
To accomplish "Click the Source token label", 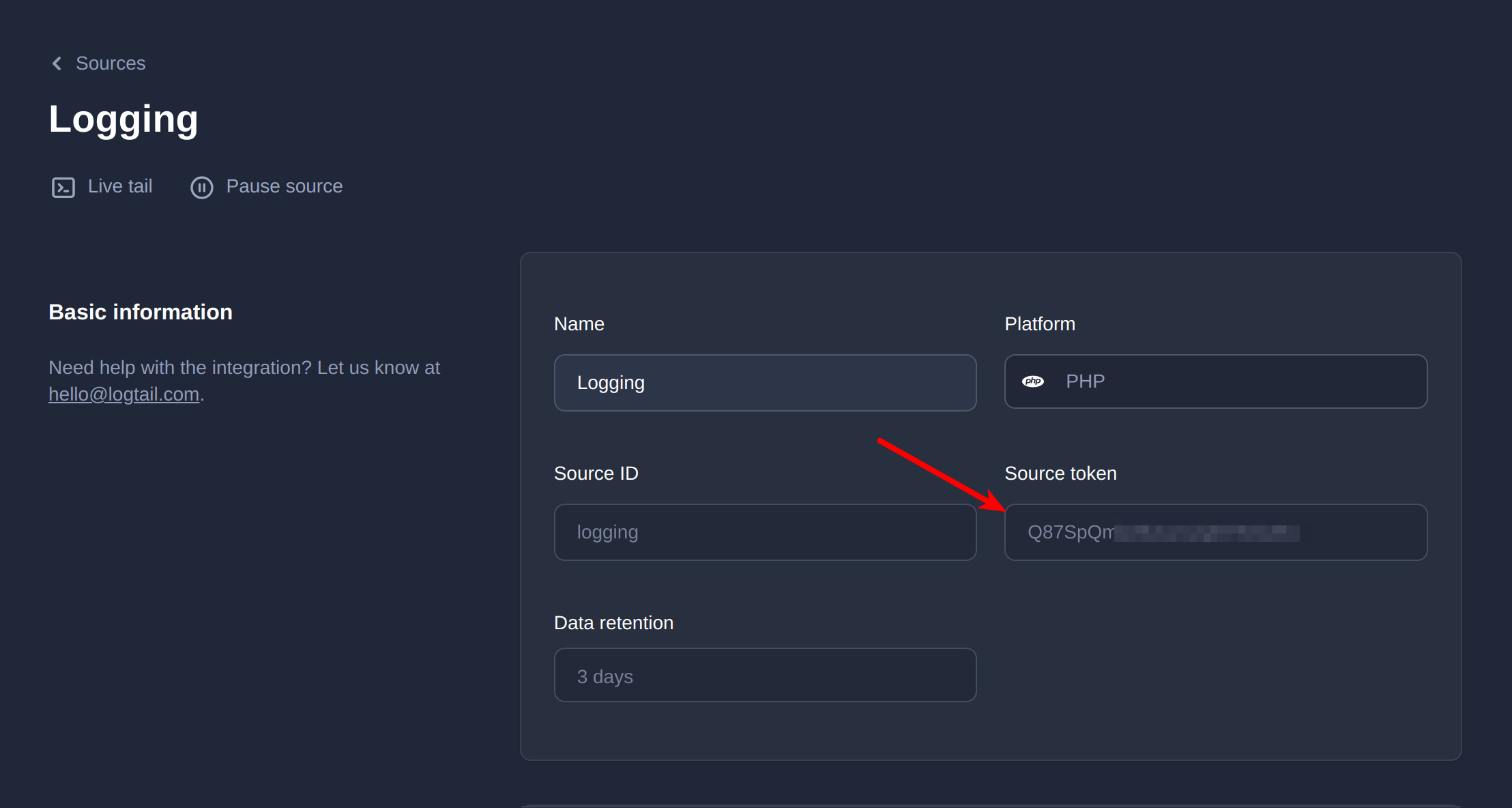I will point(1060,472).
